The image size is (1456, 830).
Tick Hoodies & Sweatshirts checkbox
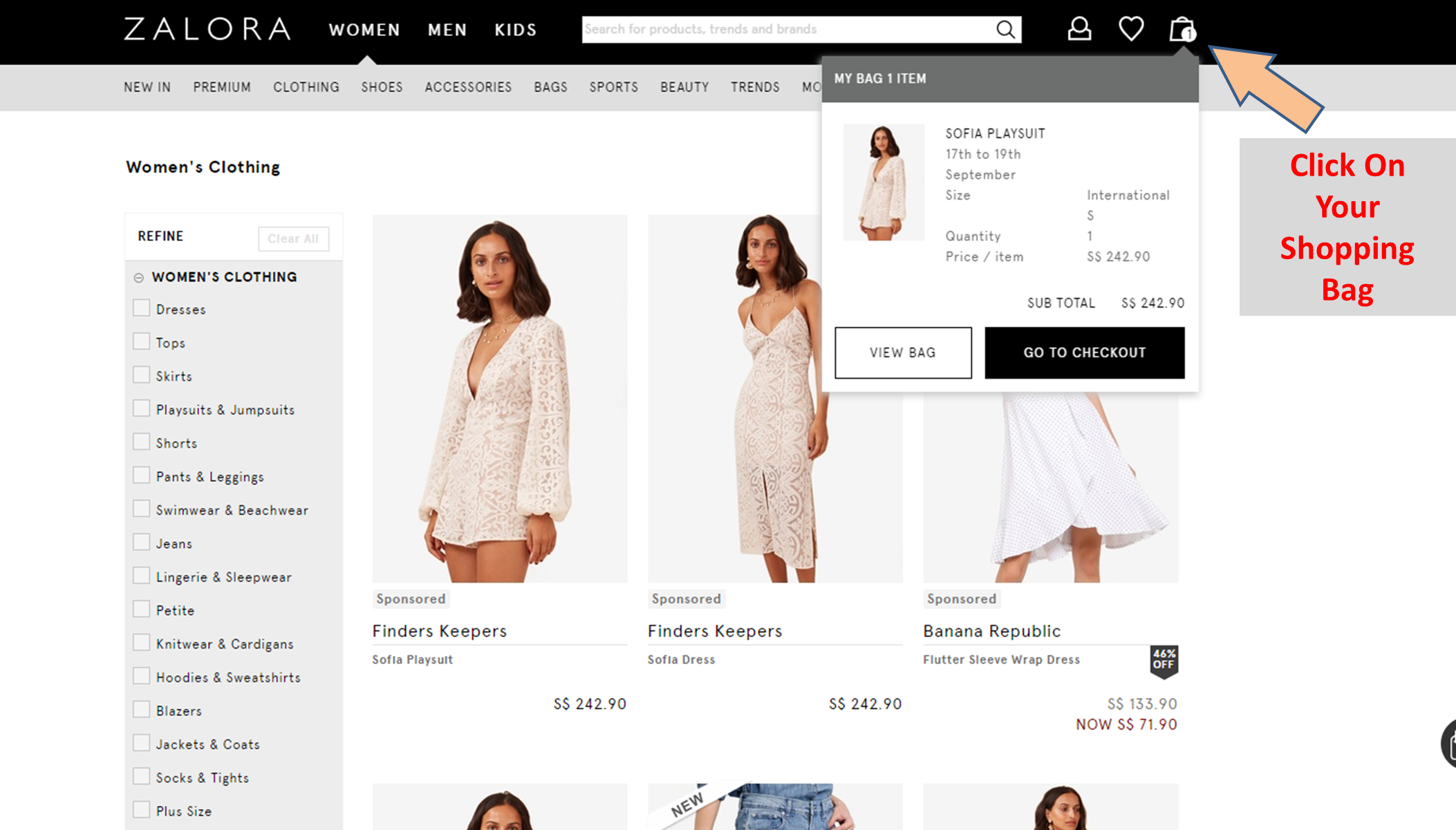tap(141, 677)
